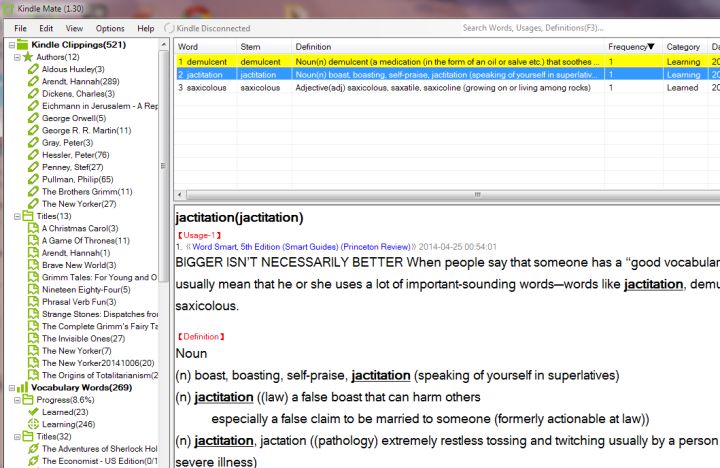Select The New Yorker20141006(20) title

(98, 363)
